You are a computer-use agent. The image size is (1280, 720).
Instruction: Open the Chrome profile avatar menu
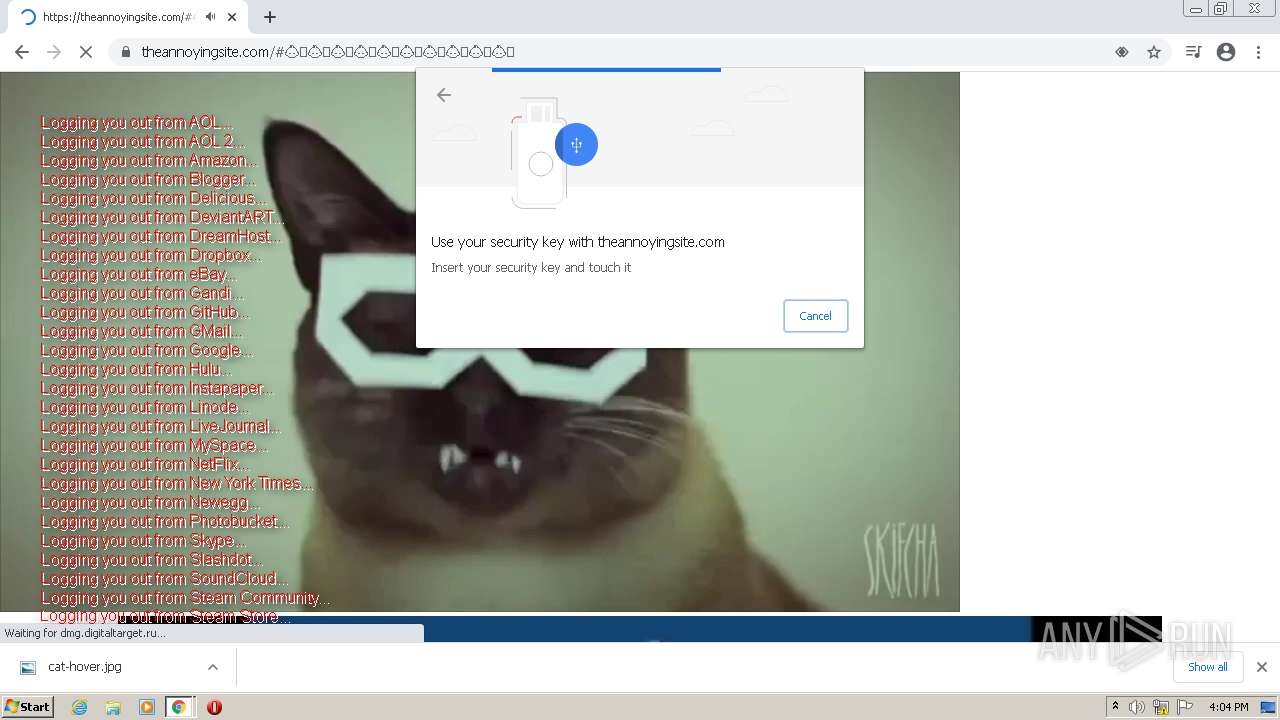click(x=1226, y=52)
